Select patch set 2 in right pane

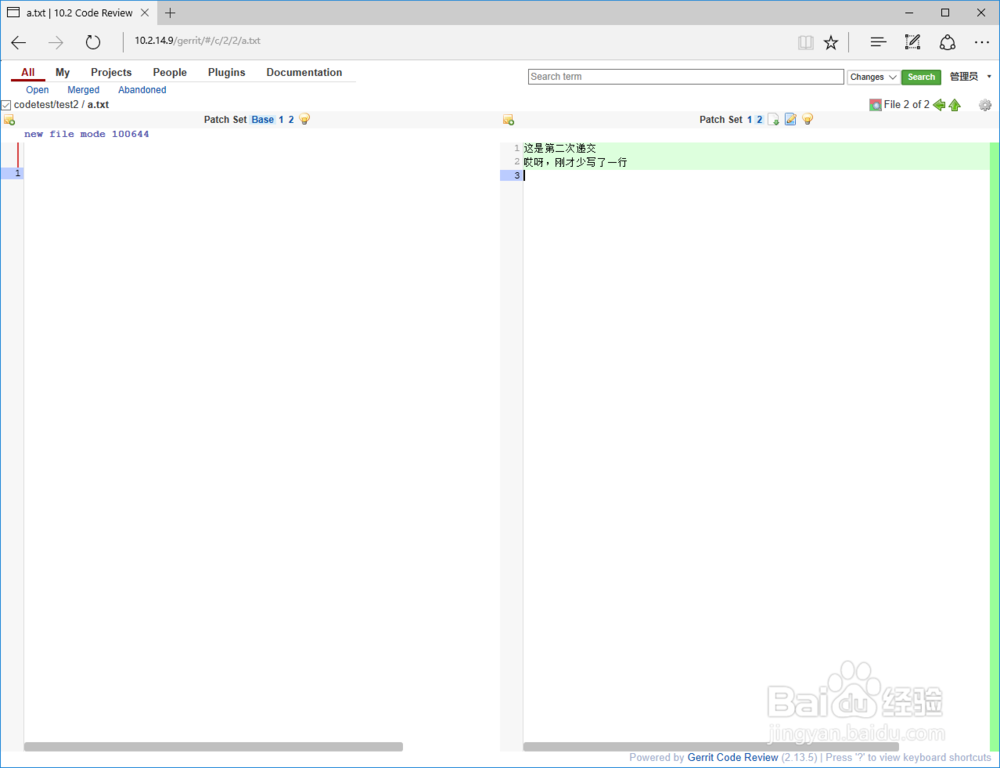pos(760,119)
